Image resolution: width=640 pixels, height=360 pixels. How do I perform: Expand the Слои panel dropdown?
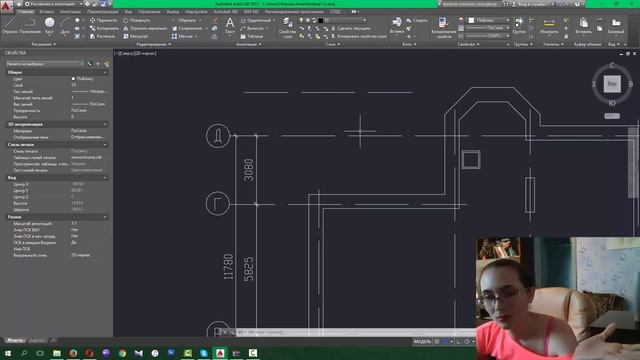pos(333,44)
